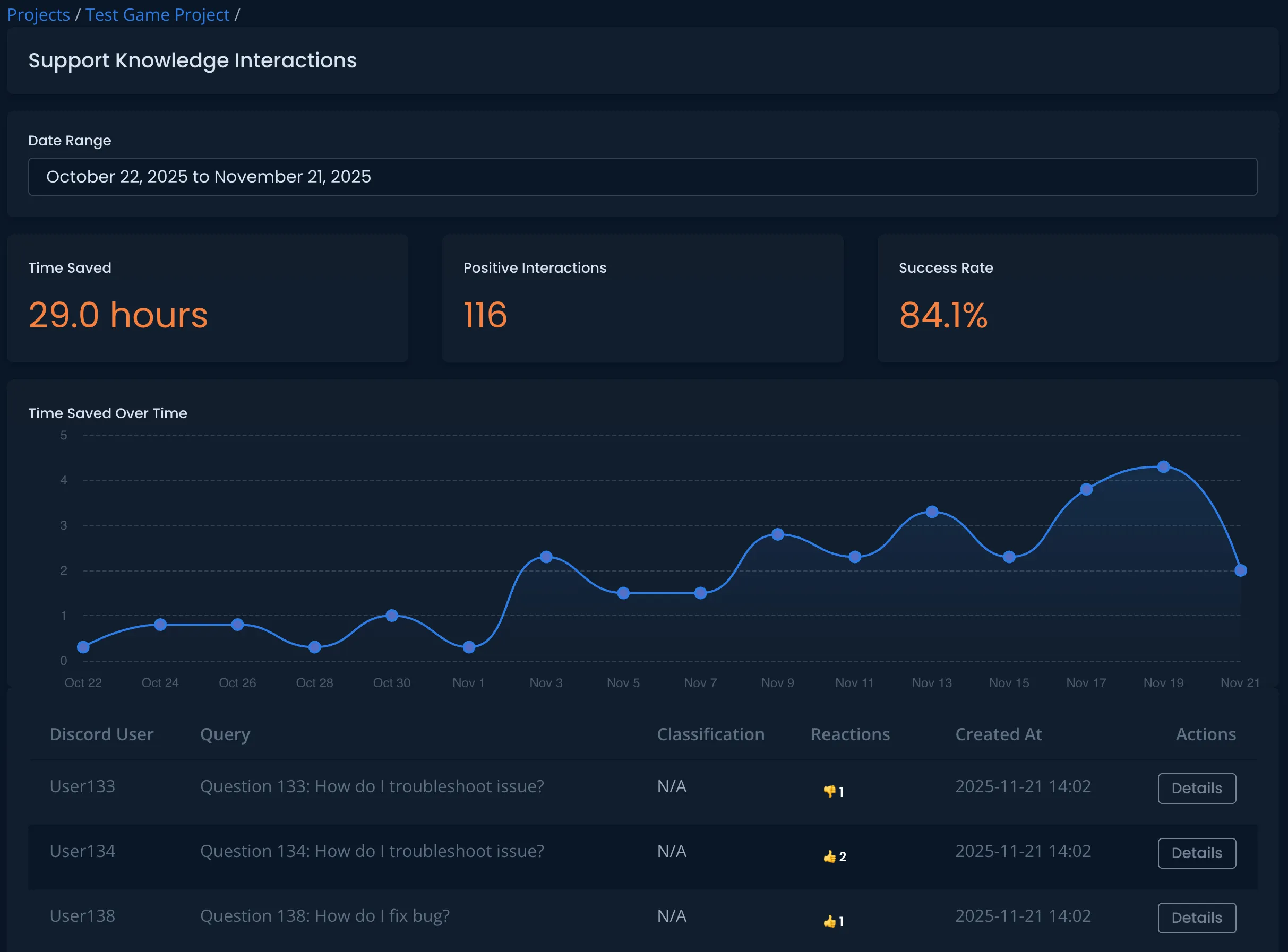
Task: Click the Reactions column header
Action: [x=850, y=734]
